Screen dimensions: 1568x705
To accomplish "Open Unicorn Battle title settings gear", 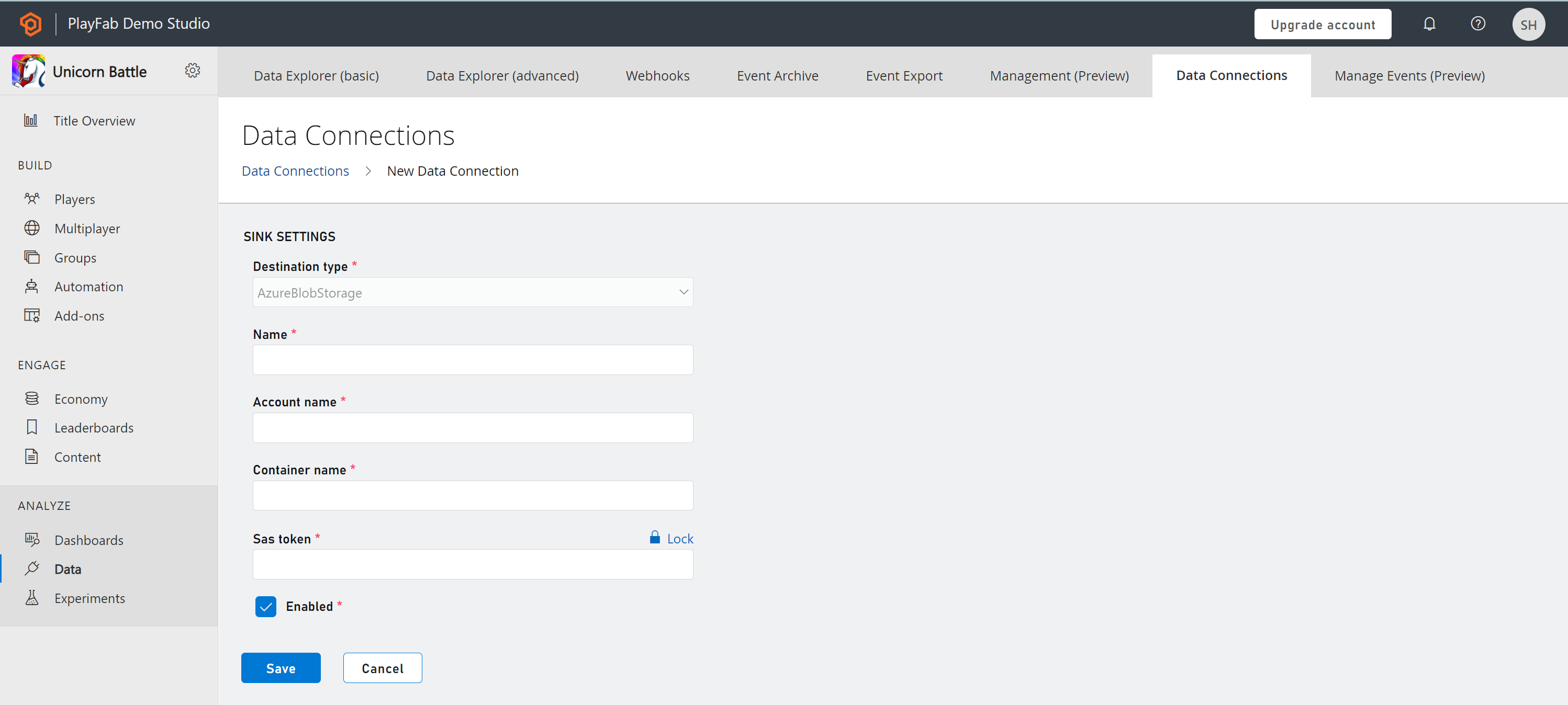I will pos(193,70).
